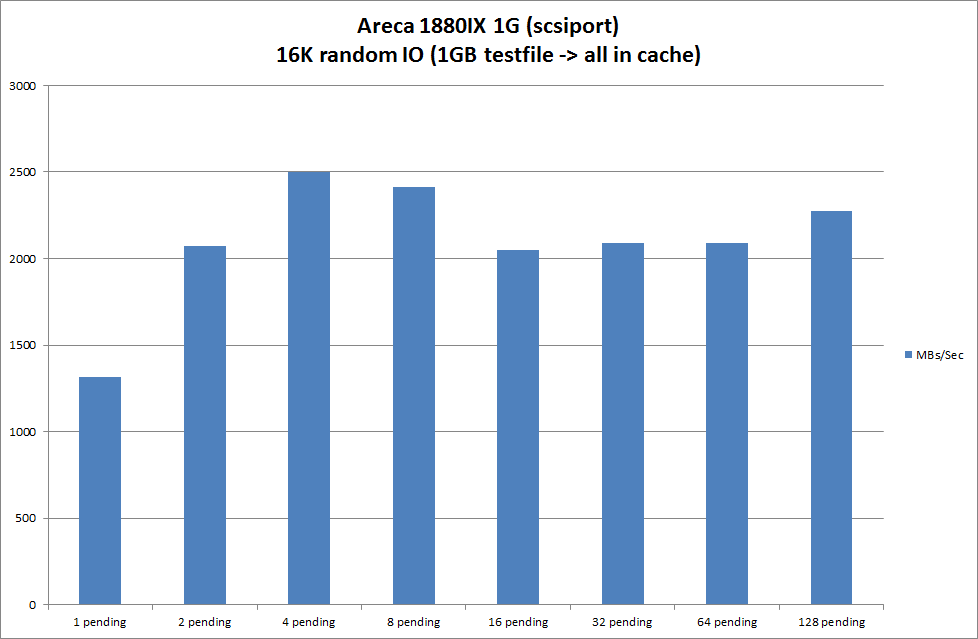Select the y-axis value 1500
This screenshot has width=978, height=639.
[x=22, y=345]
